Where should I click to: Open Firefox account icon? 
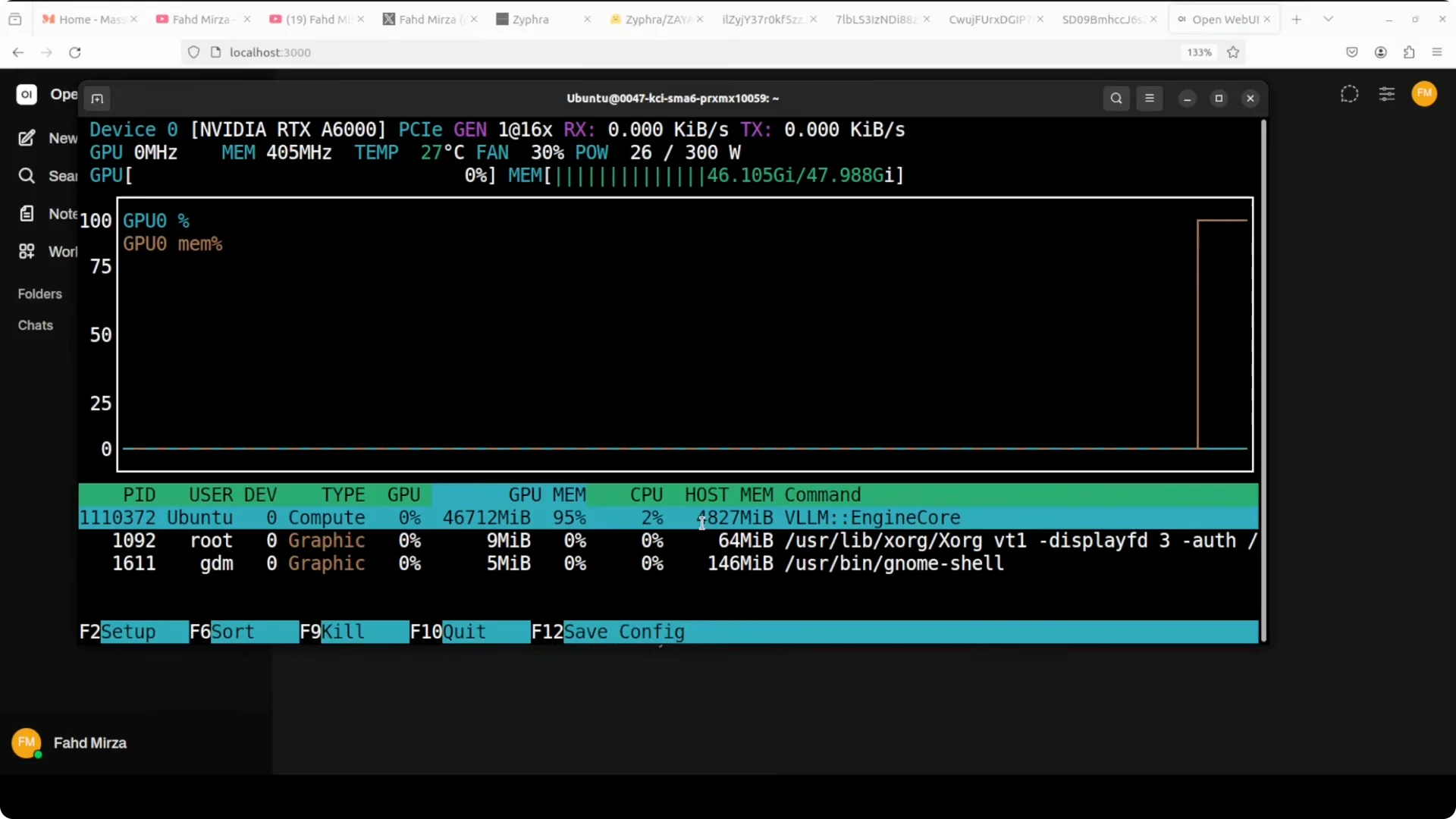point(1381,52)
